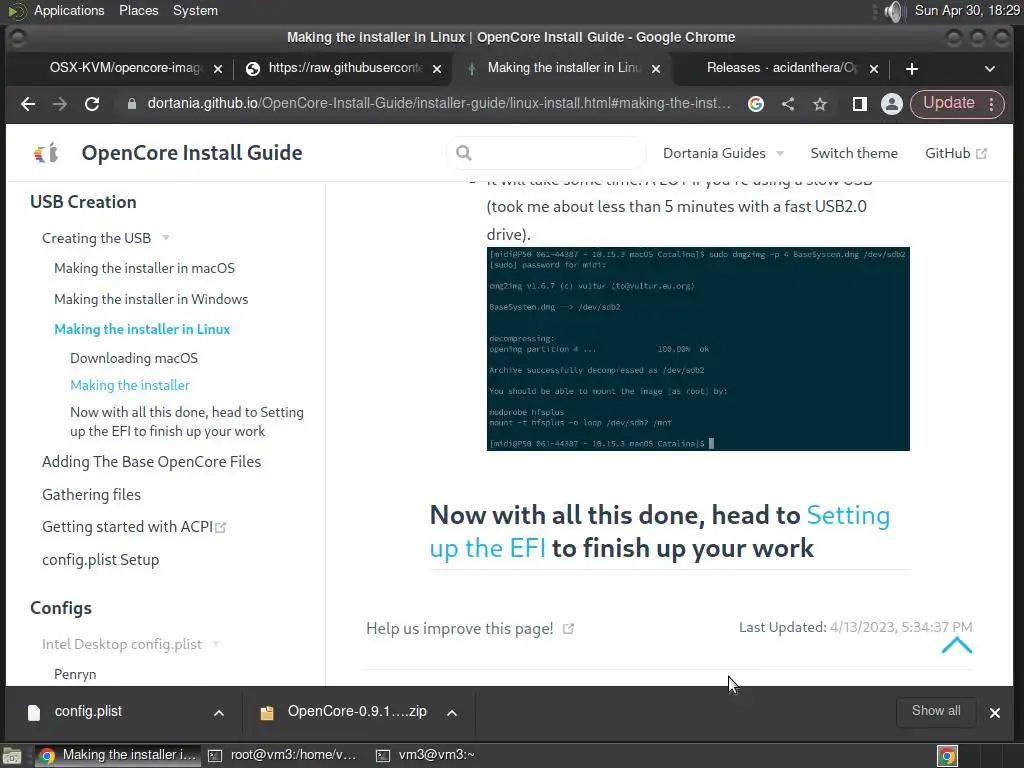This screenshot has width=1024, height=768.
Task: Open the tab search chevron
Action: tap(989, 69)
